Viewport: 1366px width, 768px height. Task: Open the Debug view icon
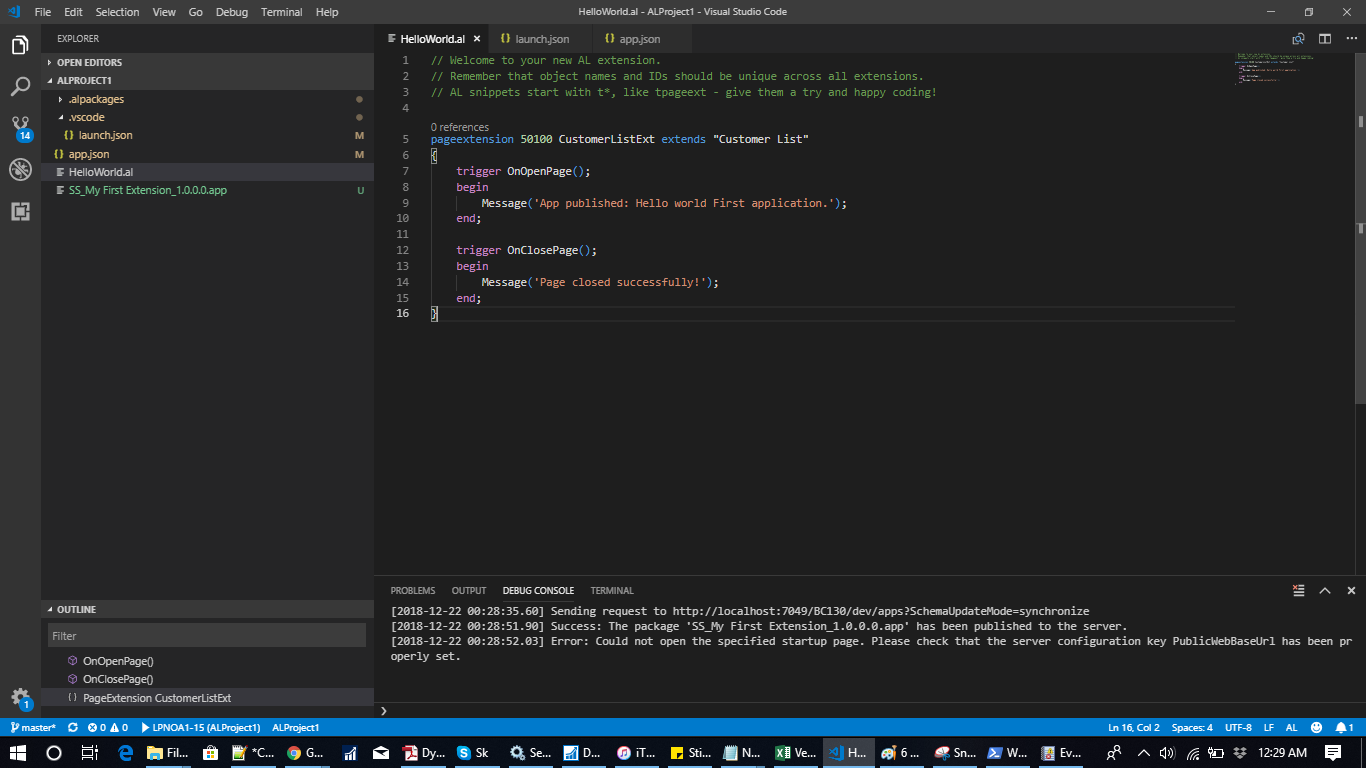pos(20,169)
